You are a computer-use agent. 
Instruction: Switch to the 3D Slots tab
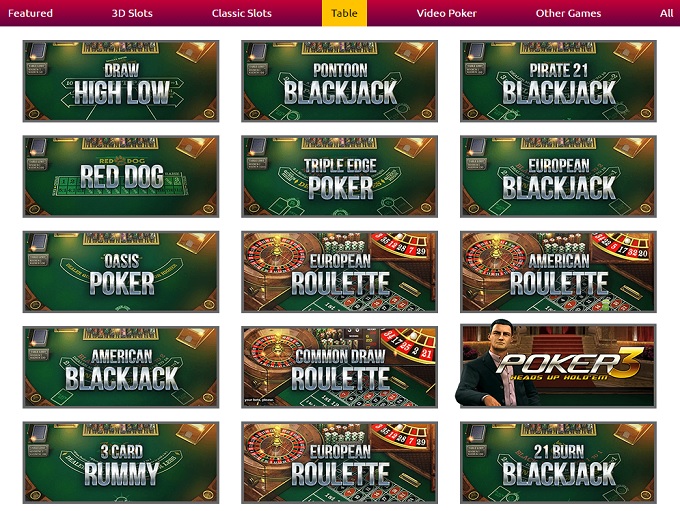(132, 13)
